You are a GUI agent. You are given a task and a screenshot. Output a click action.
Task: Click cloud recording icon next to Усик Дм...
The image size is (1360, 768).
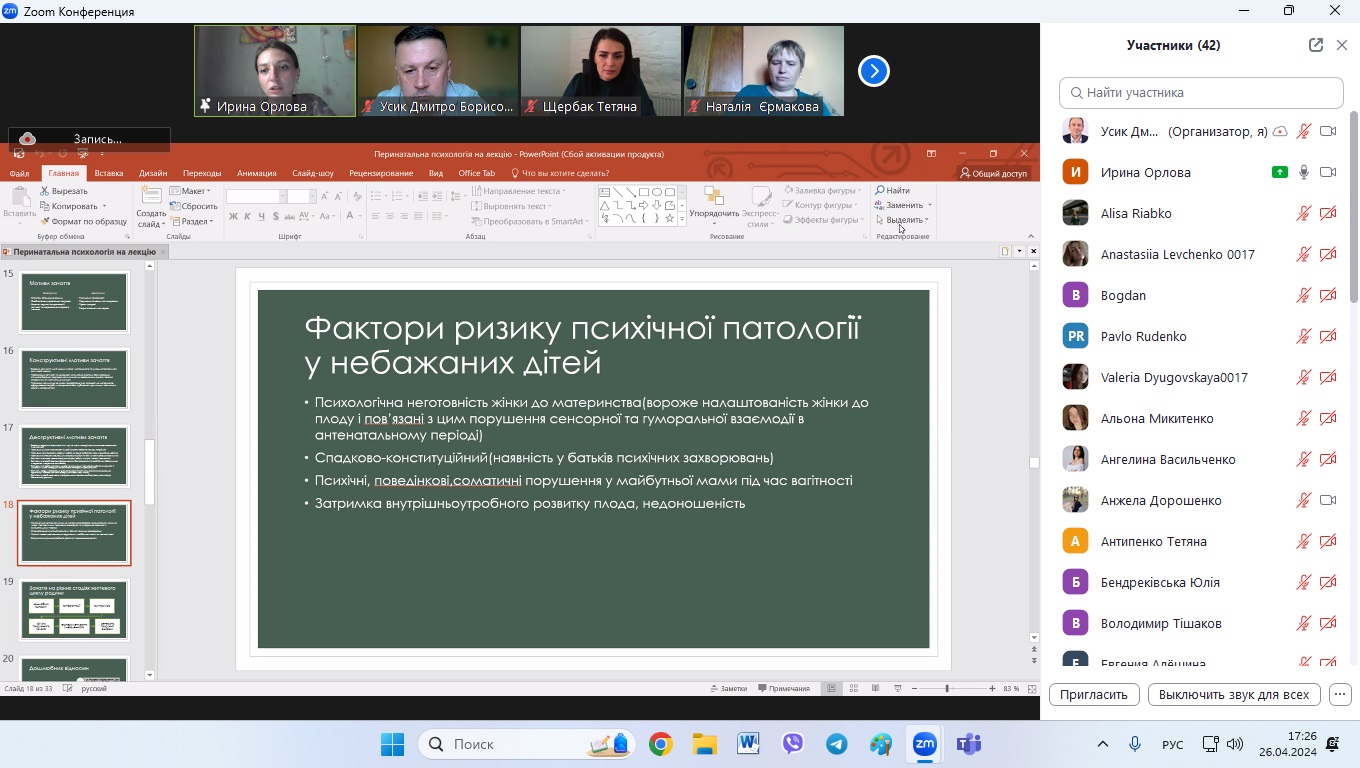1280,131
